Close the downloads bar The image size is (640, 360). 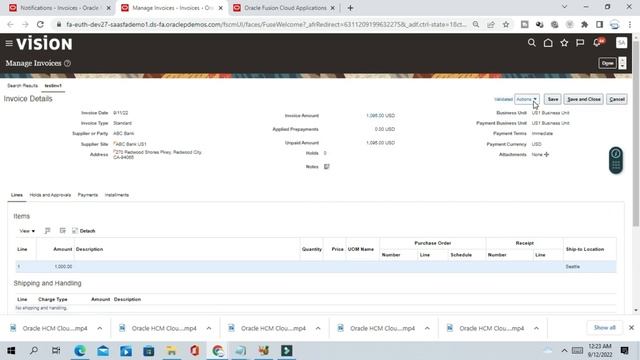[x=631, y=328]
